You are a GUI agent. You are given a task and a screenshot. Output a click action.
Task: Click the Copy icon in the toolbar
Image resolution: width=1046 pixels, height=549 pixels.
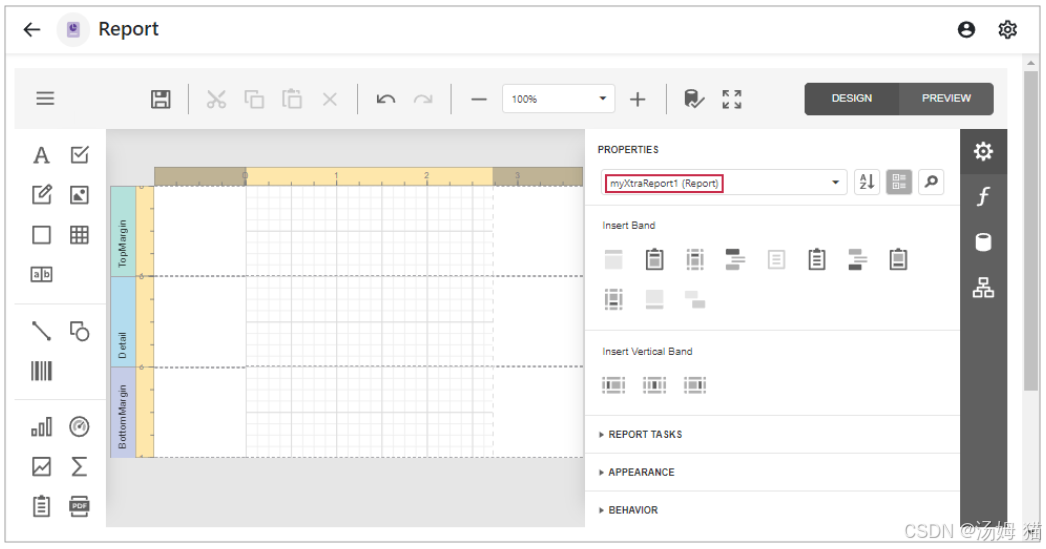(x=254, y=99)
